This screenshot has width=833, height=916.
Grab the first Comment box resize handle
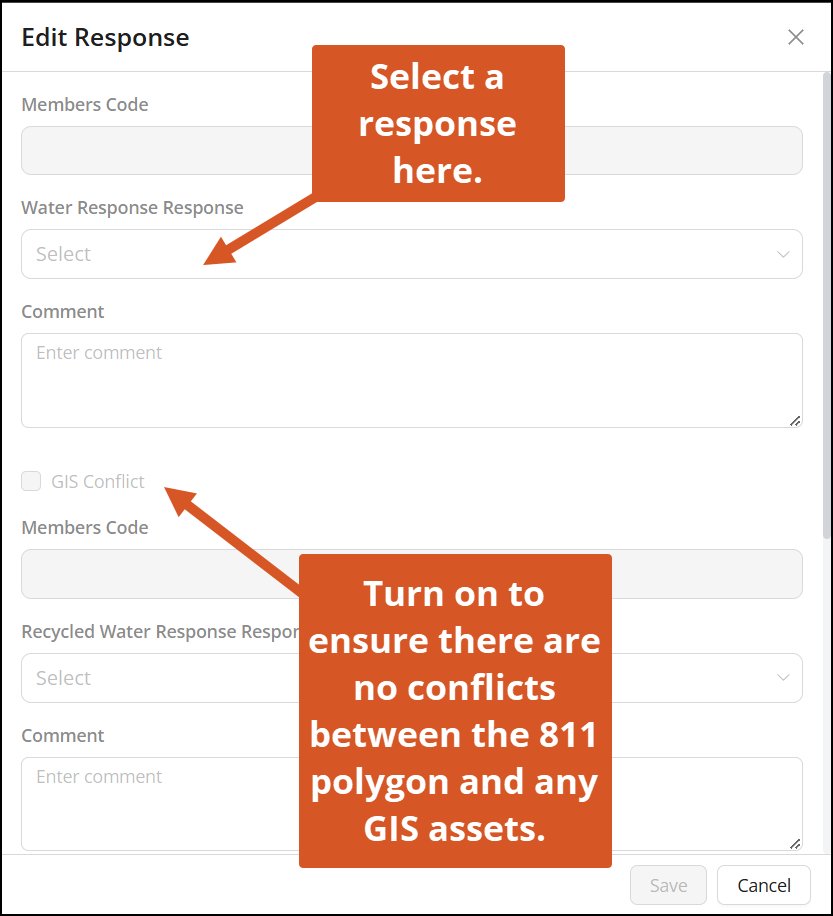coord(795,421)
